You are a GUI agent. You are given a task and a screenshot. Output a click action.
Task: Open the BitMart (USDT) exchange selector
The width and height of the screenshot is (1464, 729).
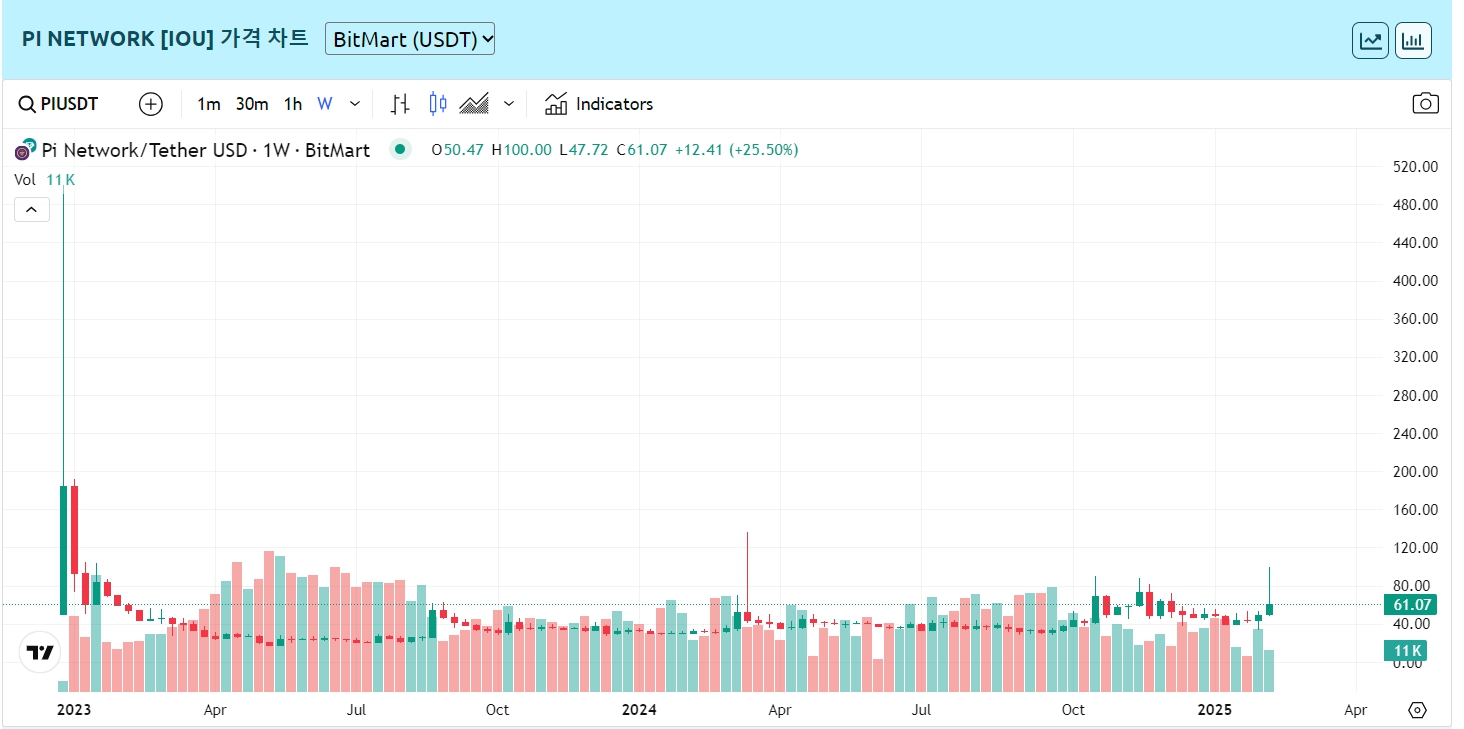point(410,39)
